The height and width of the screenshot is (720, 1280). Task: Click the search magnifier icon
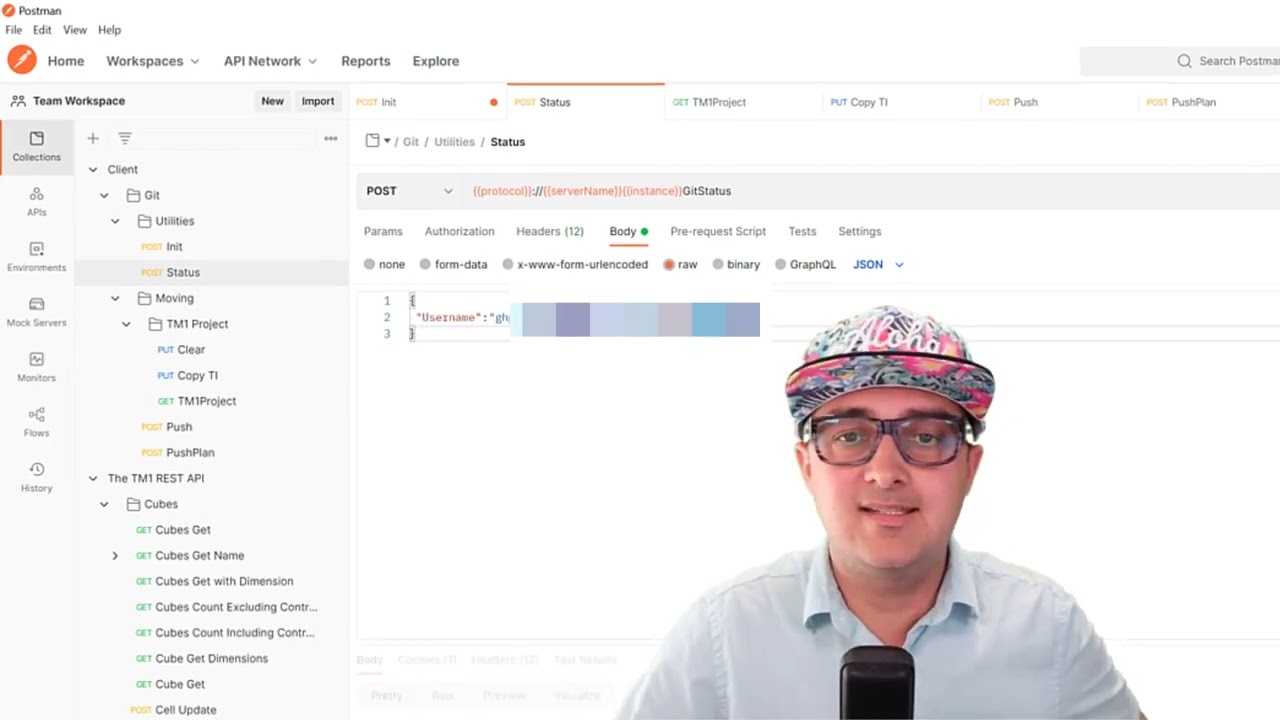click(1184, 61)
